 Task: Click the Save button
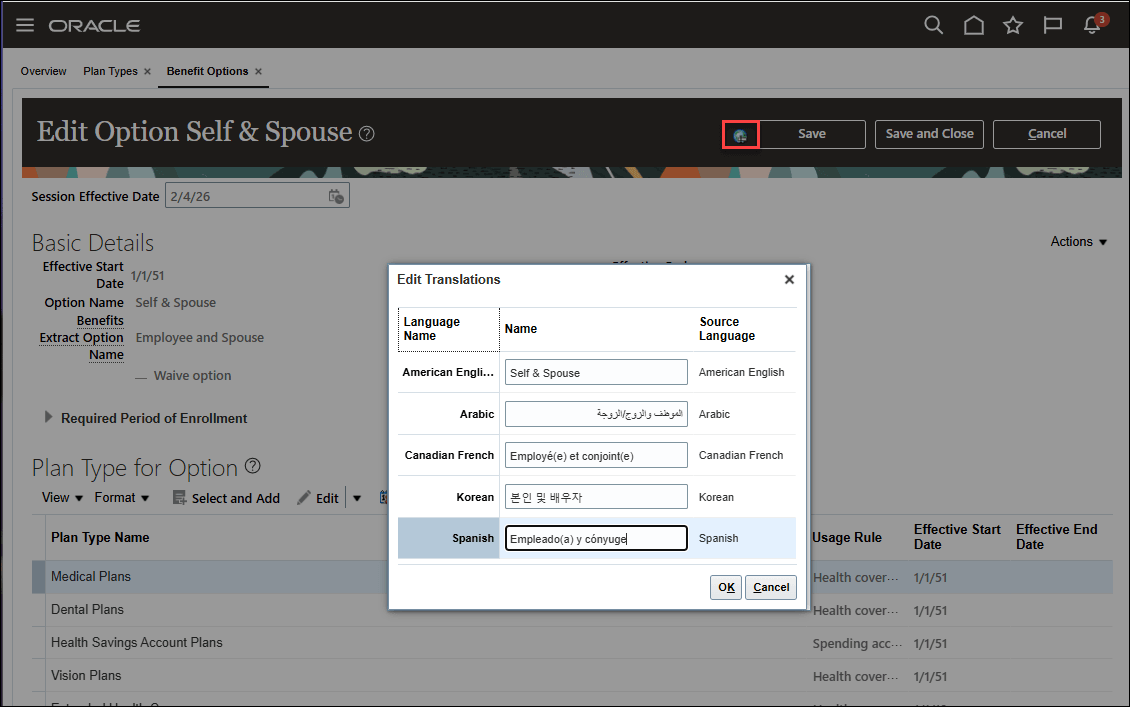tap(811, 134)
